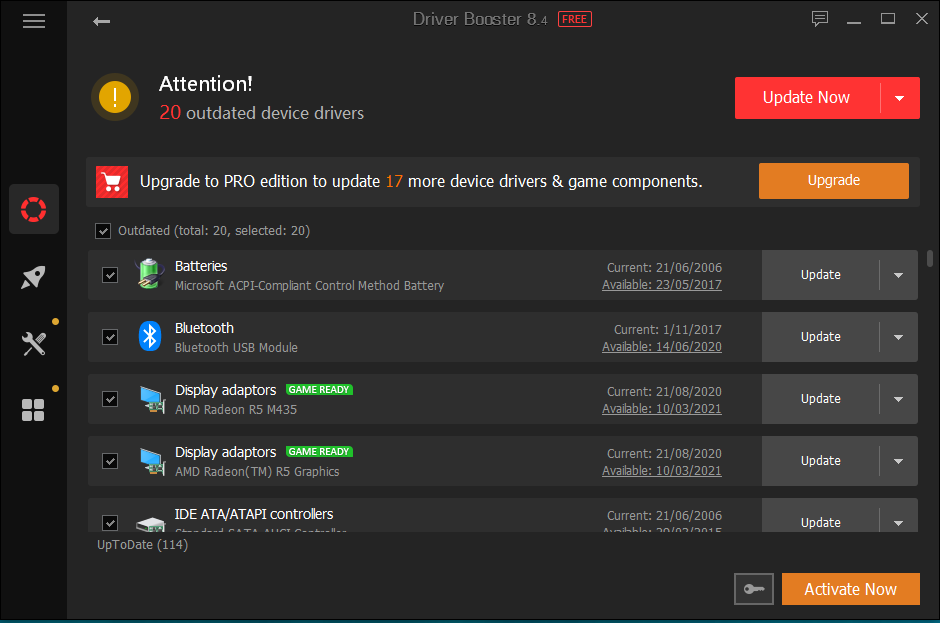Open the Boost rocket sidebar icon

coord(34,277)
